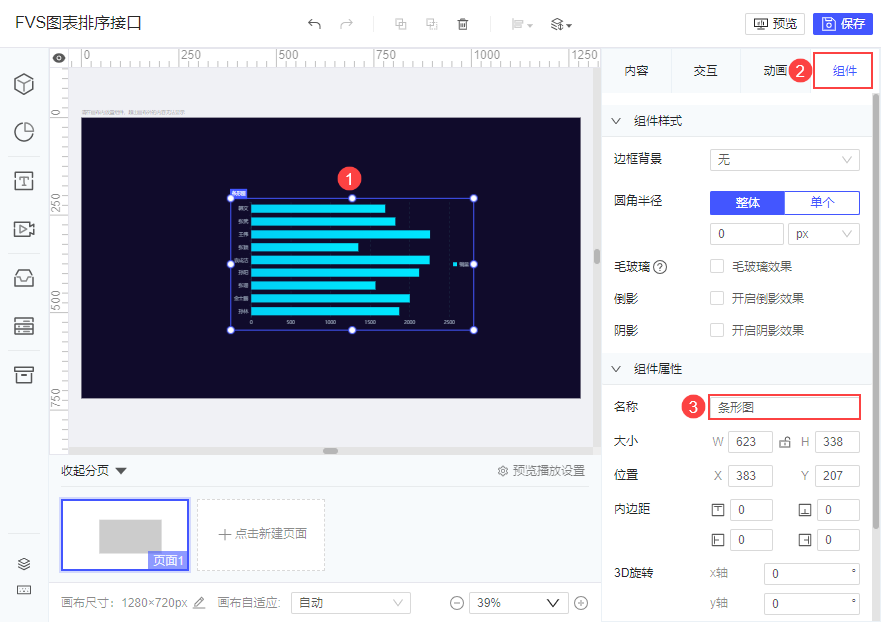Collapse the 组件属性 section
This screenshot has width=881, height=622.
[x=616, y=369]
